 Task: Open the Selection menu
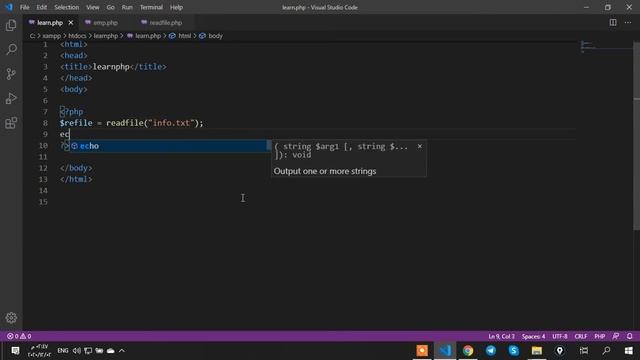click(67, 7)
